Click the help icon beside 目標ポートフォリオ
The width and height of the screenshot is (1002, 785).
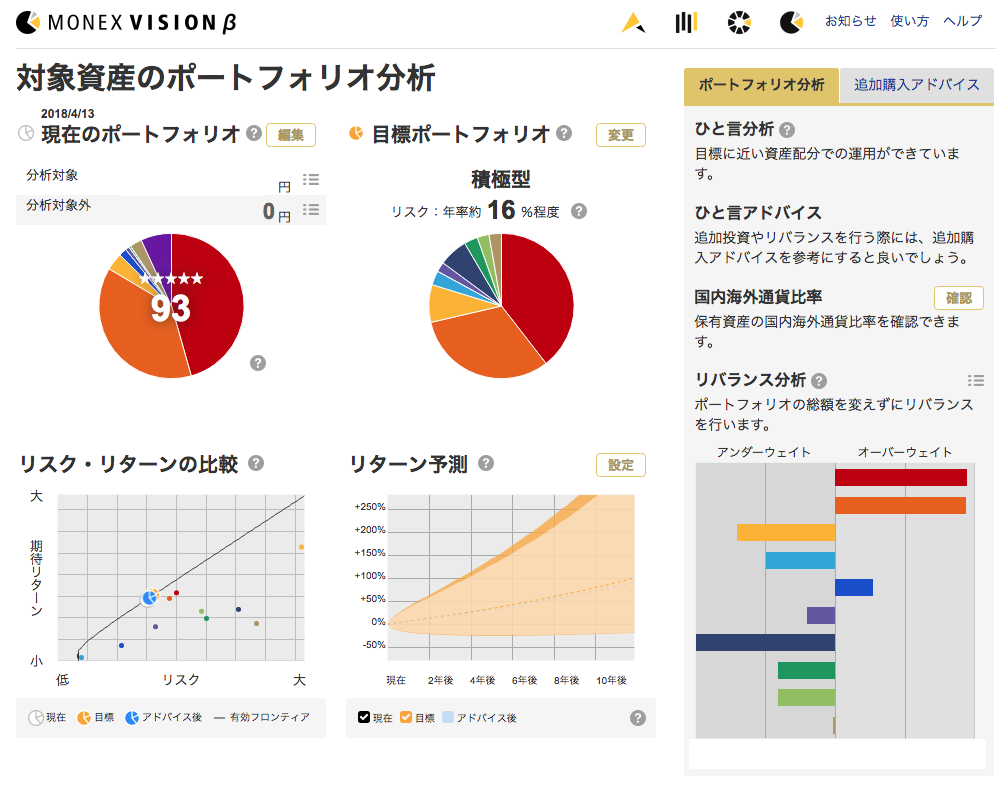[565, 134]
